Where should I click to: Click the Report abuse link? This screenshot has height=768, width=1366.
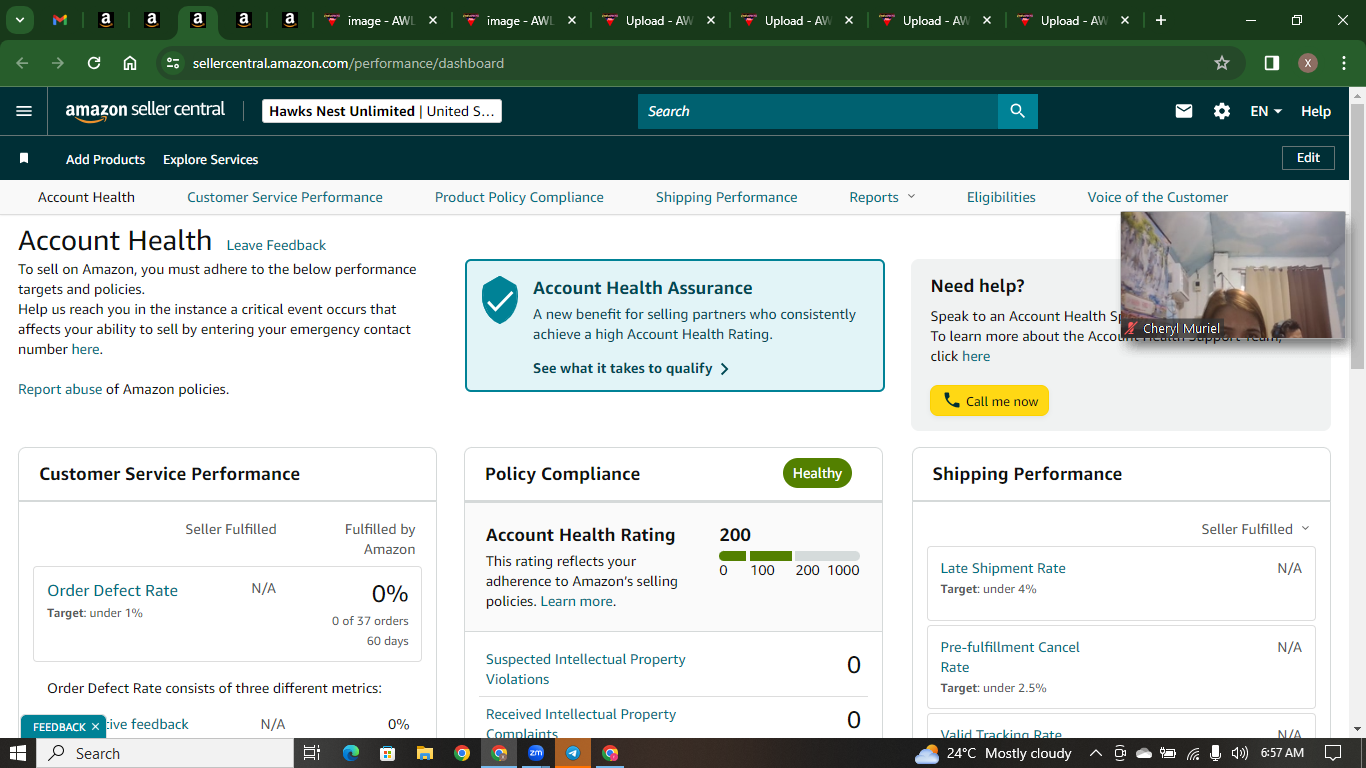(x=60, y=389)
